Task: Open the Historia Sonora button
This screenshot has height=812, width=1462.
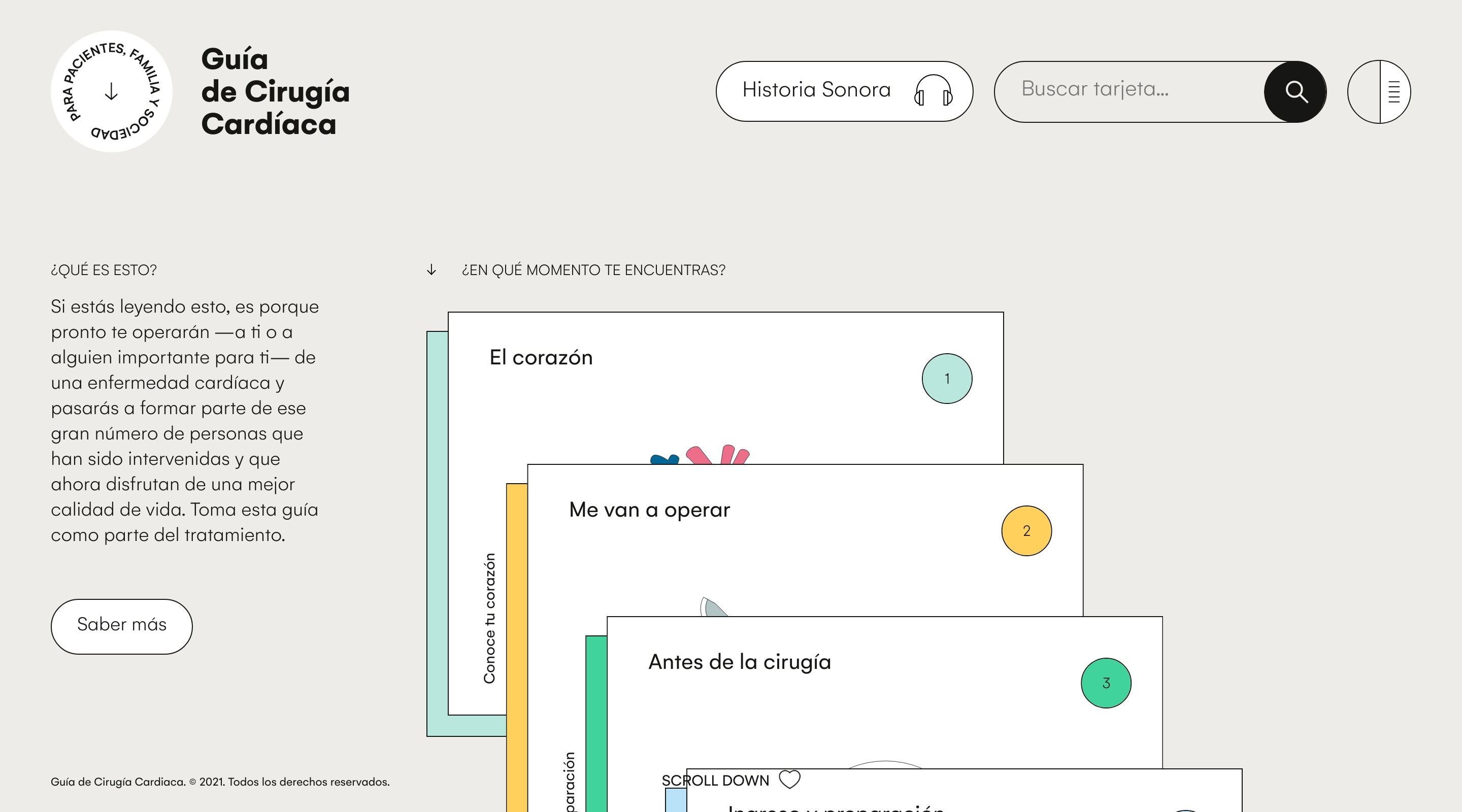Action: [x=816, y=91]
